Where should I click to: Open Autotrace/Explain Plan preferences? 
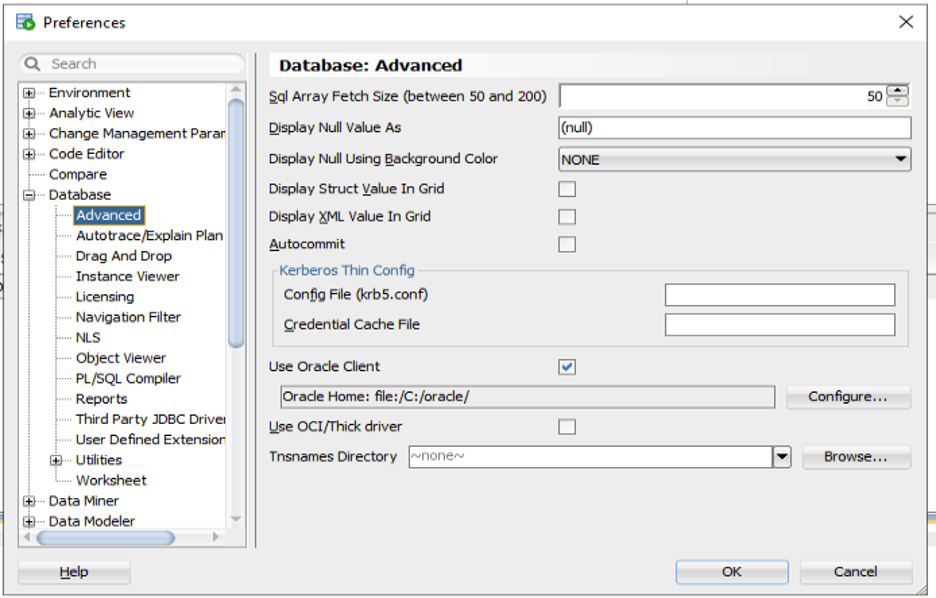[x=149, y=236]
